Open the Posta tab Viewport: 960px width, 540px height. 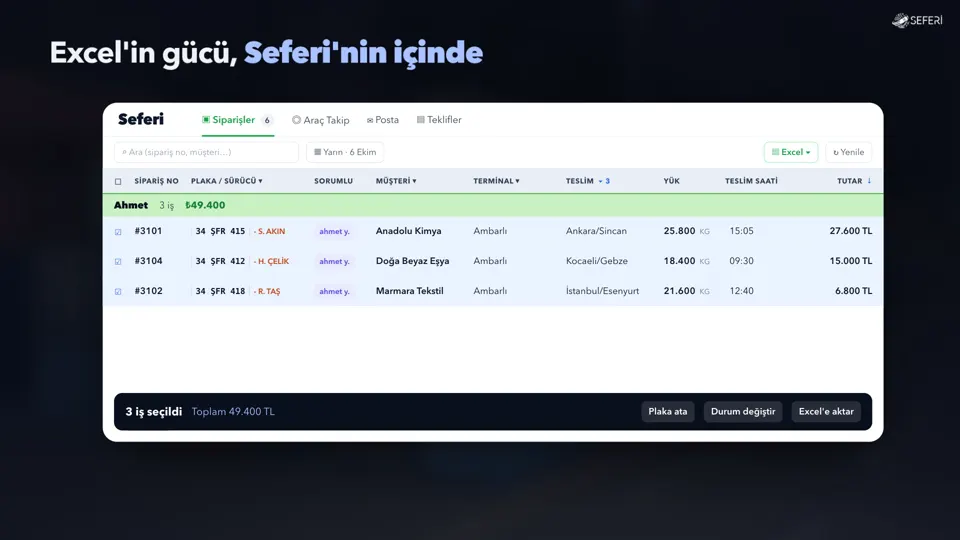tap(383, 120)
